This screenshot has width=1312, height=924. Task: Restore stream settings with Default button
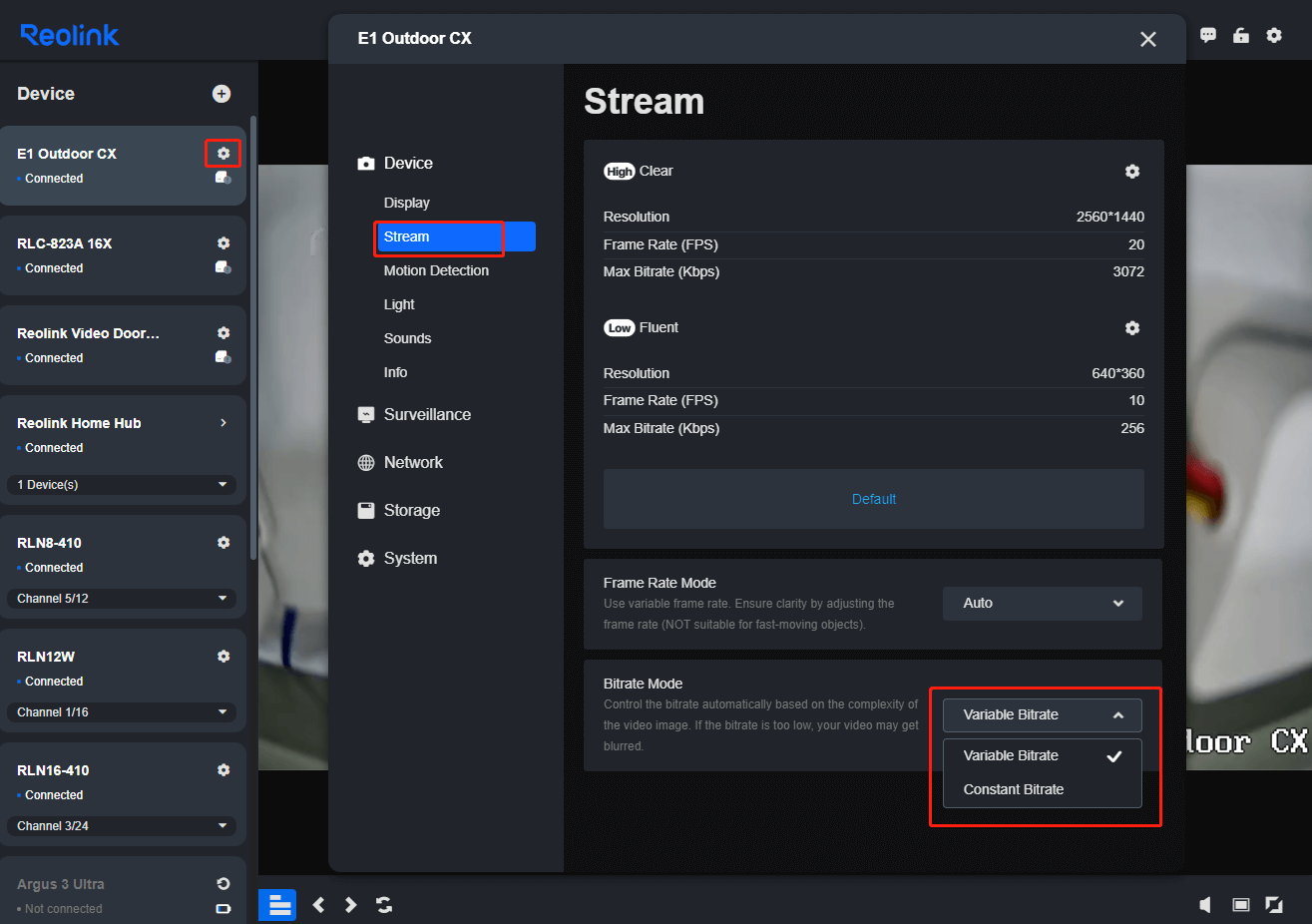pyautogui.click(x=874, y=499)
